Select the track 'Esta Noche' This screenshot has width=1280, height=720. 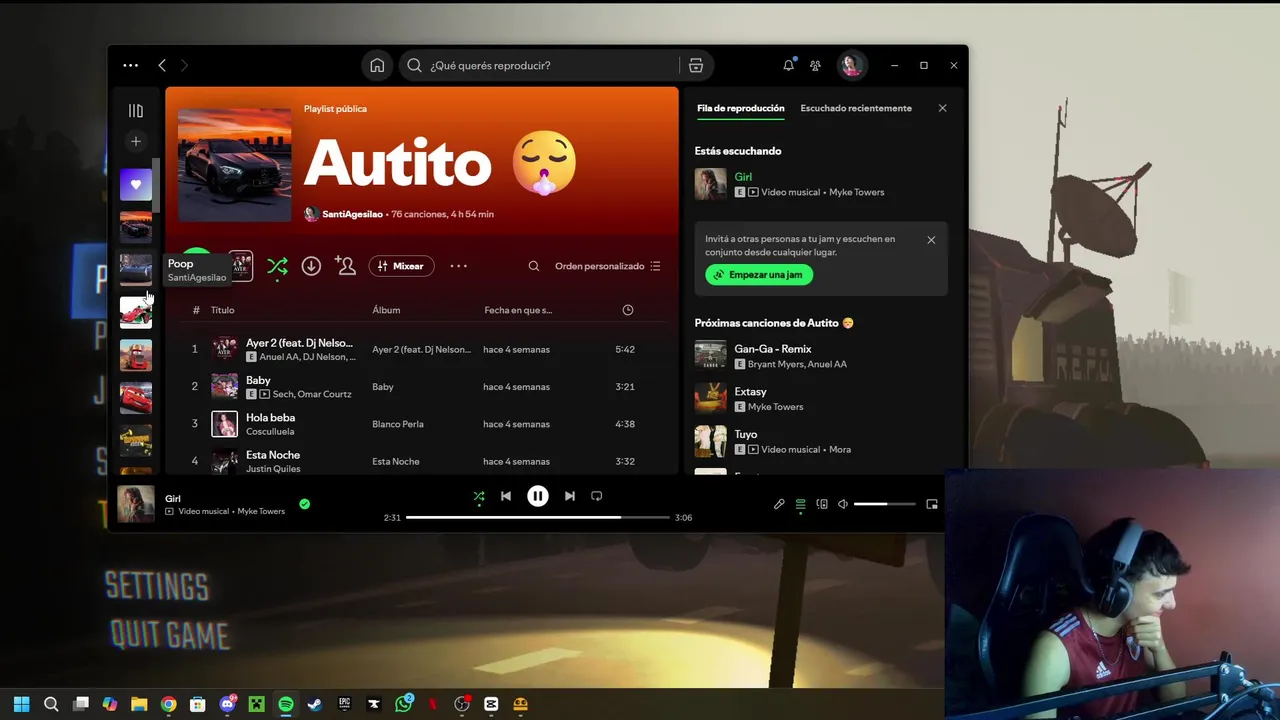tap(420, 461)
